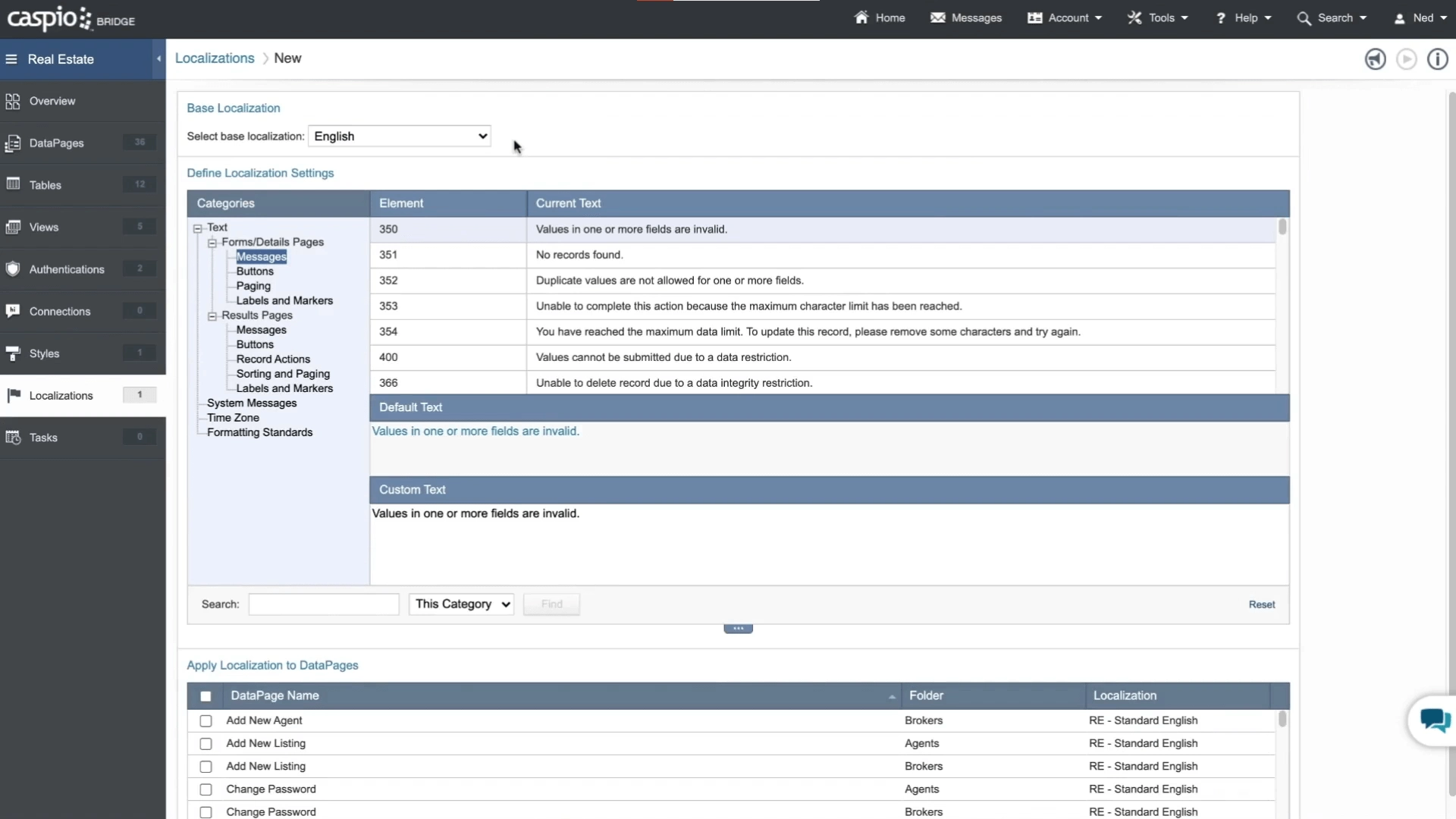Click the Overview sidebar icon

tap(13, 101)
